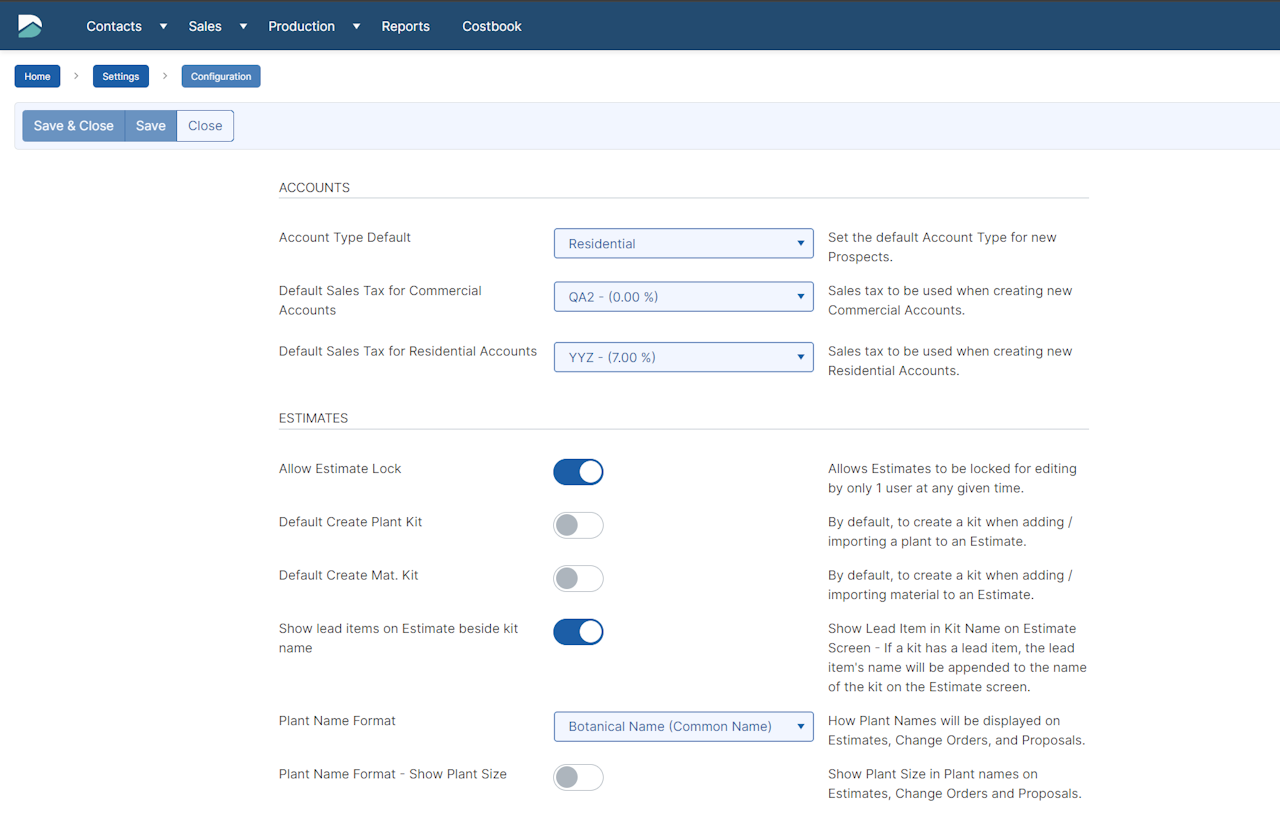Navigate to Settings breadcrumb
Image resolution: width=1280 pixels, height=821 pixels.
(121, 77)
